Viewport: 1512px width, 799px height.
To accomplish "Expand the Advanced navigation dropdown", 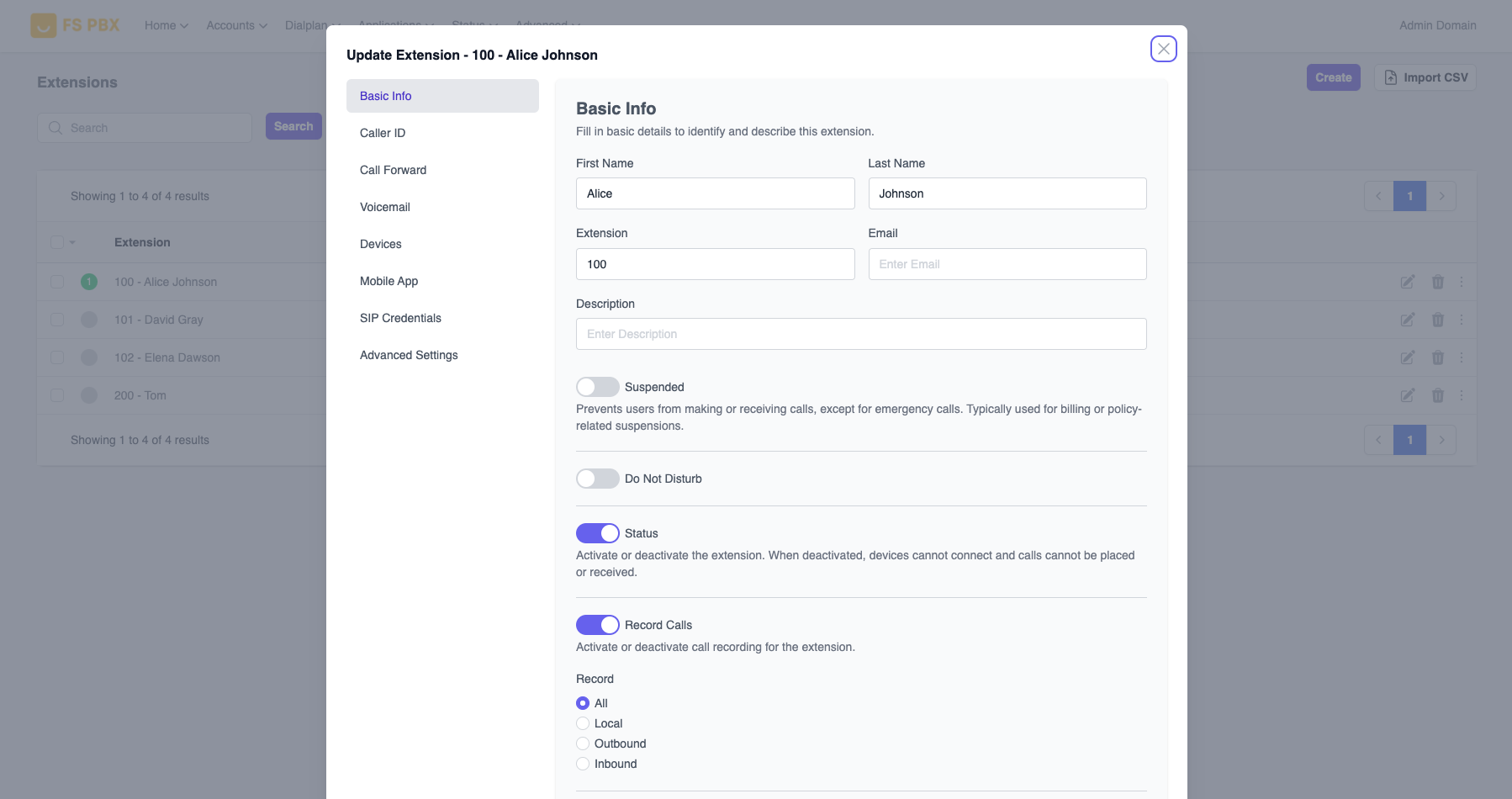I will 542,25.
